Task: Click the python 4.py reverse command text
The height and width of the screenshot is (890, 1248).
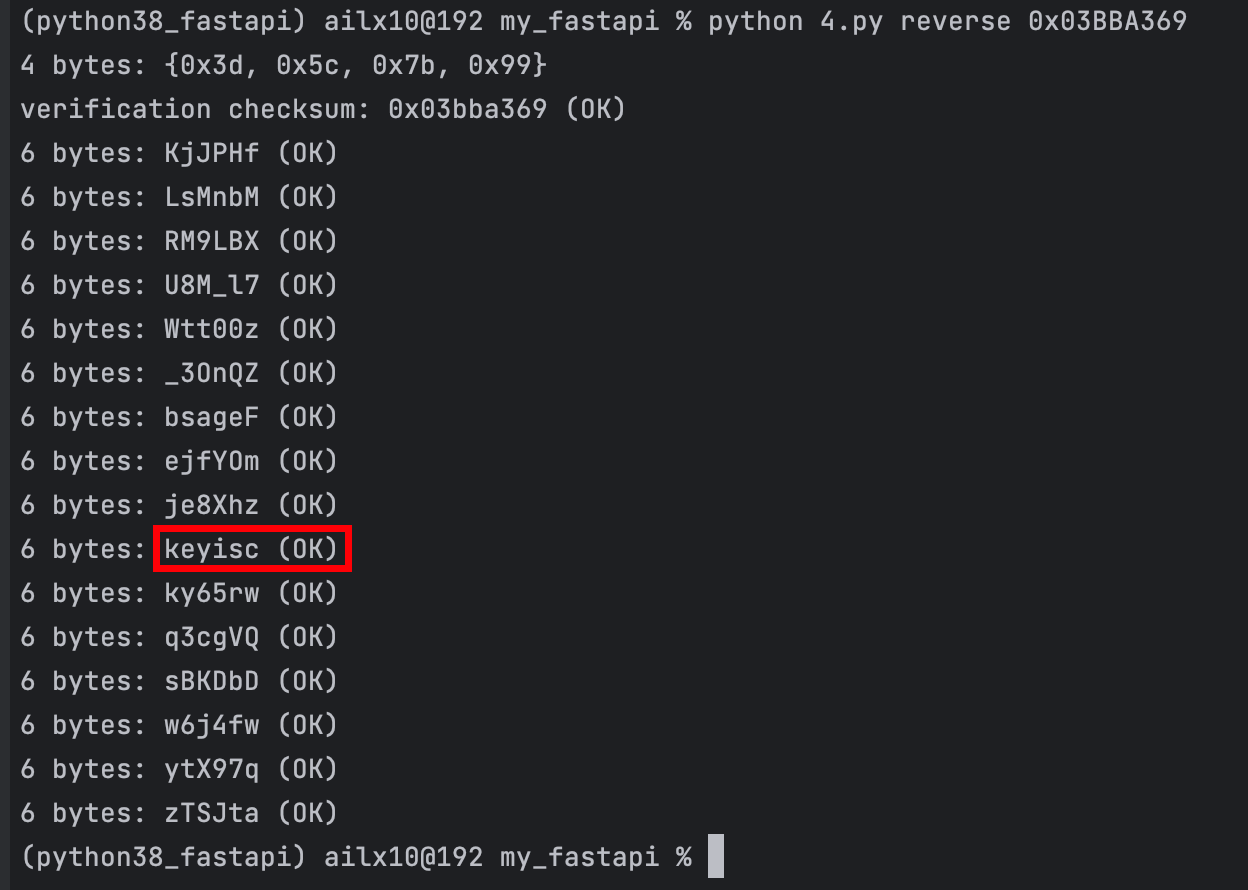Action: pyautogui.click(x=947, y=21)
